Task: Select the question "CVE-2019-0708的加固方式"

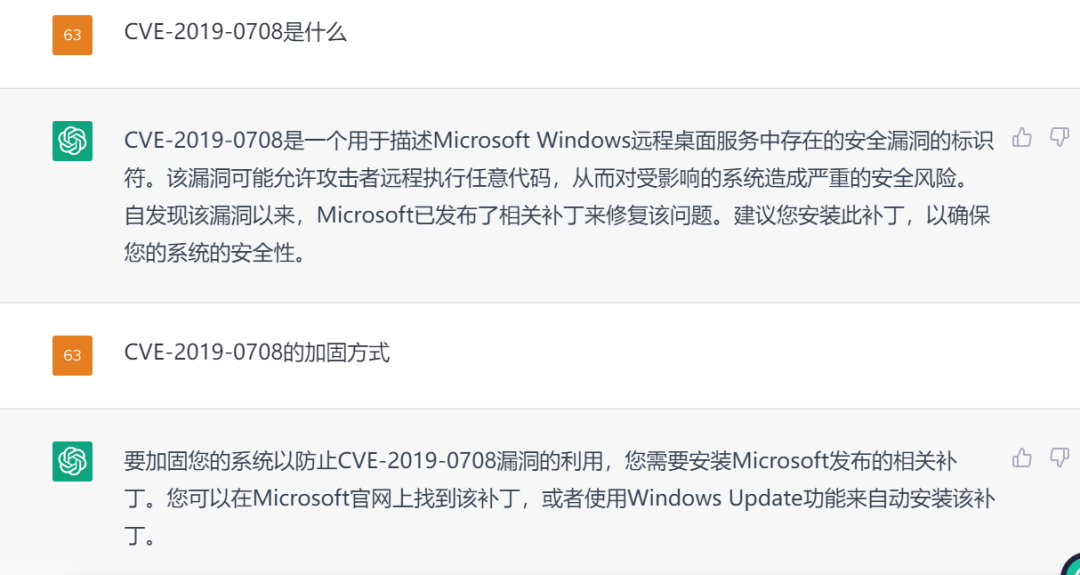Action: 257,353
